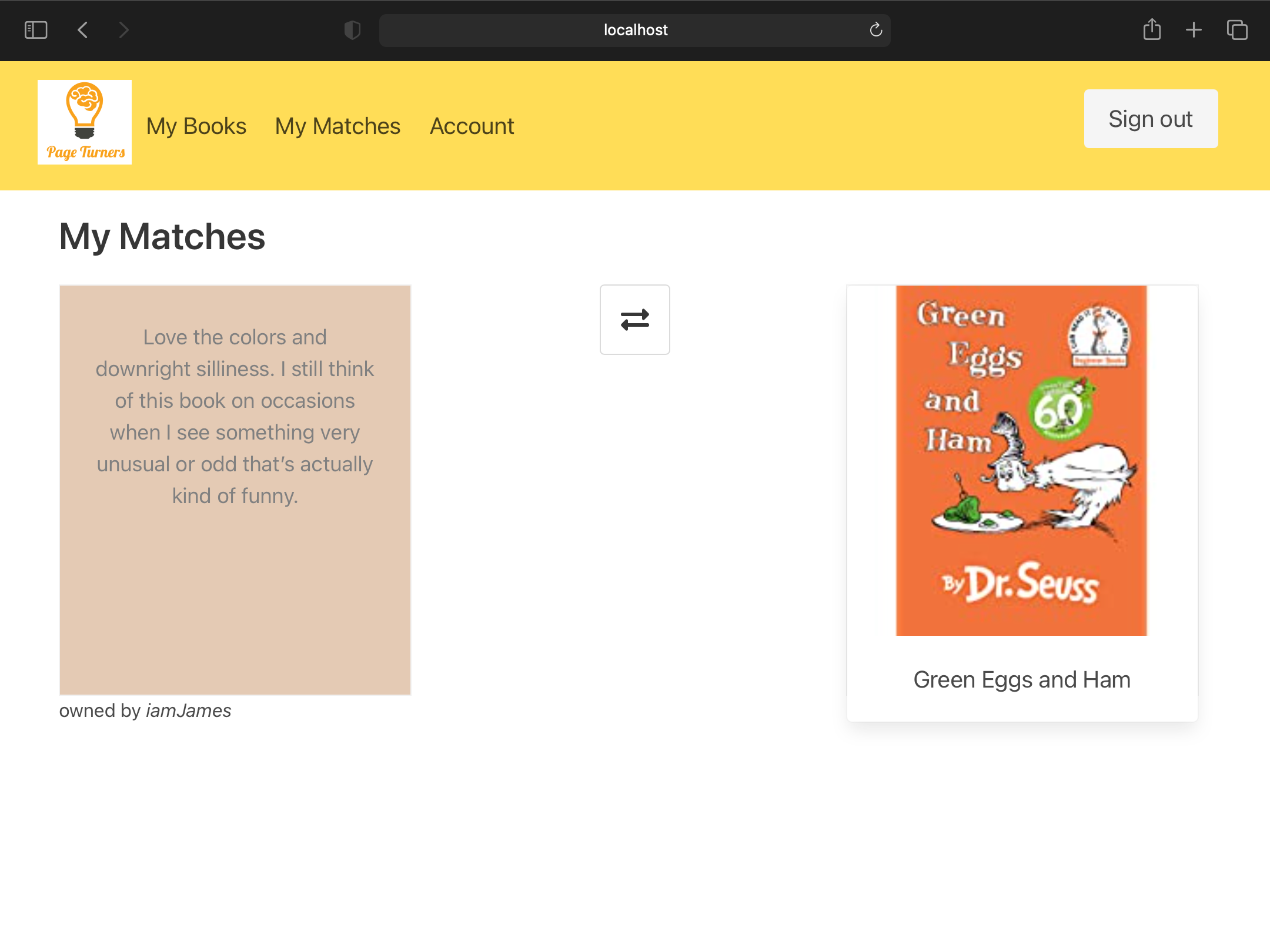The image size is (1270, 952).
Task: Toggle the browser sidebar icon
Action: 36,30
